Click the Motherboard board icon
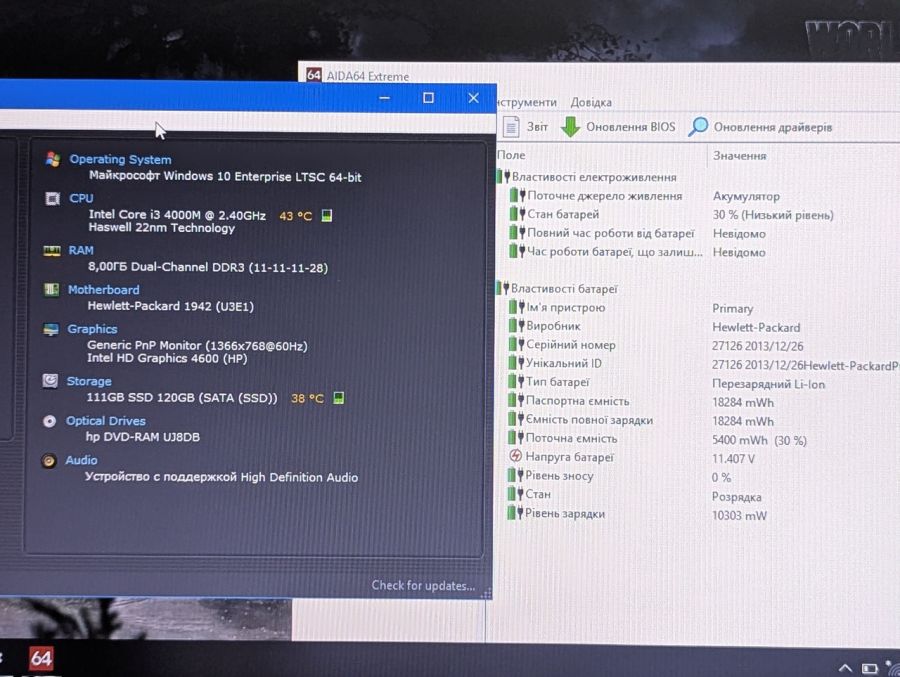 click(x=51, y=289)
